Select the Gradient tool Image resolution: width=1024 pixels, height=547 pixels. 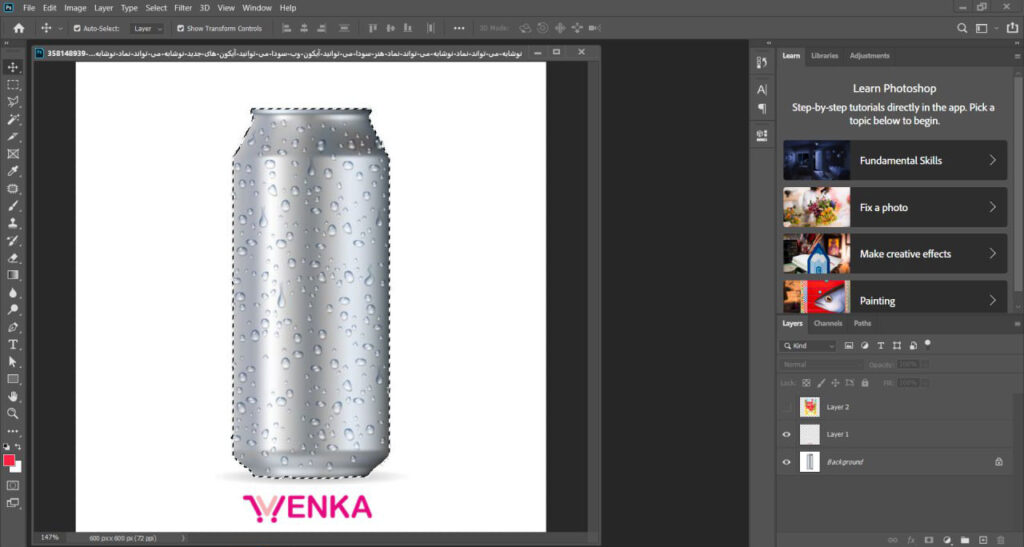pyautogui.click(x=12, y=275)
